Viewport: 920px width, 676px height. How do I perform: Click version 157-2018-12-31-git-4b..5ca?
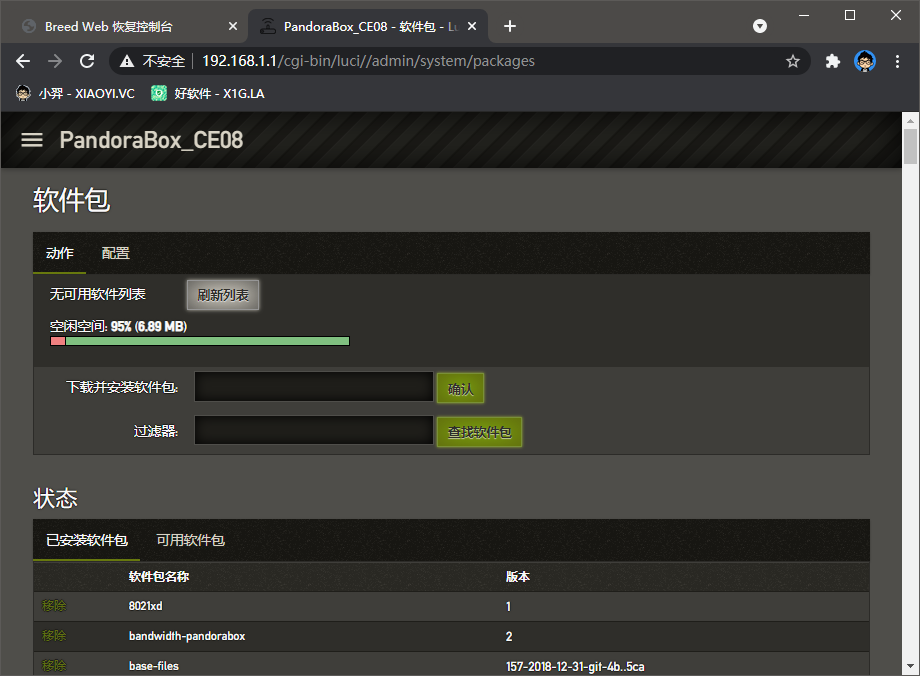tap(575, 666)
